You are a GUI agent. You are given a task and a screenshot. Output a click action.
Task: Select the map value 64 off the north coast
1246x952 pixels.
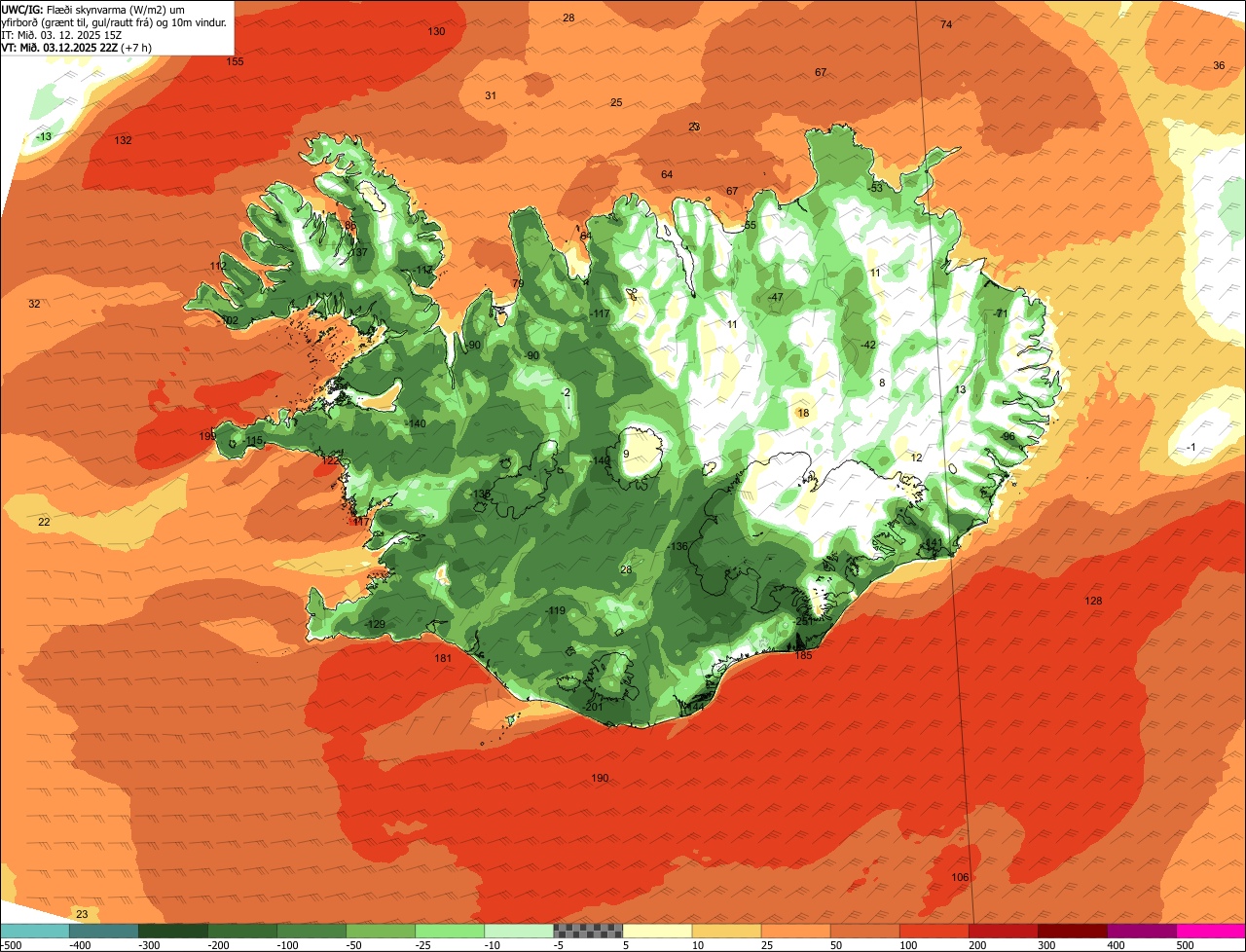tap(667, 174)
